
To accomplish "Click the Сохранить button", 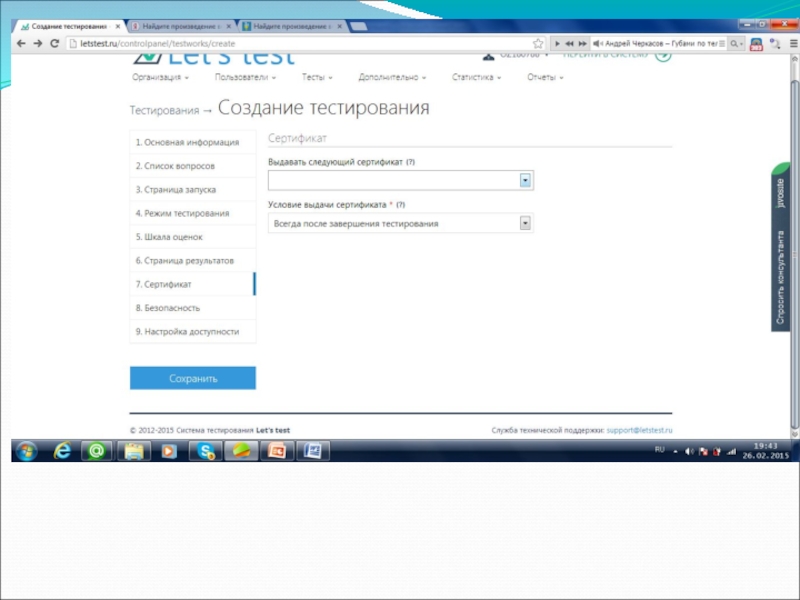I will coord(193,379).
